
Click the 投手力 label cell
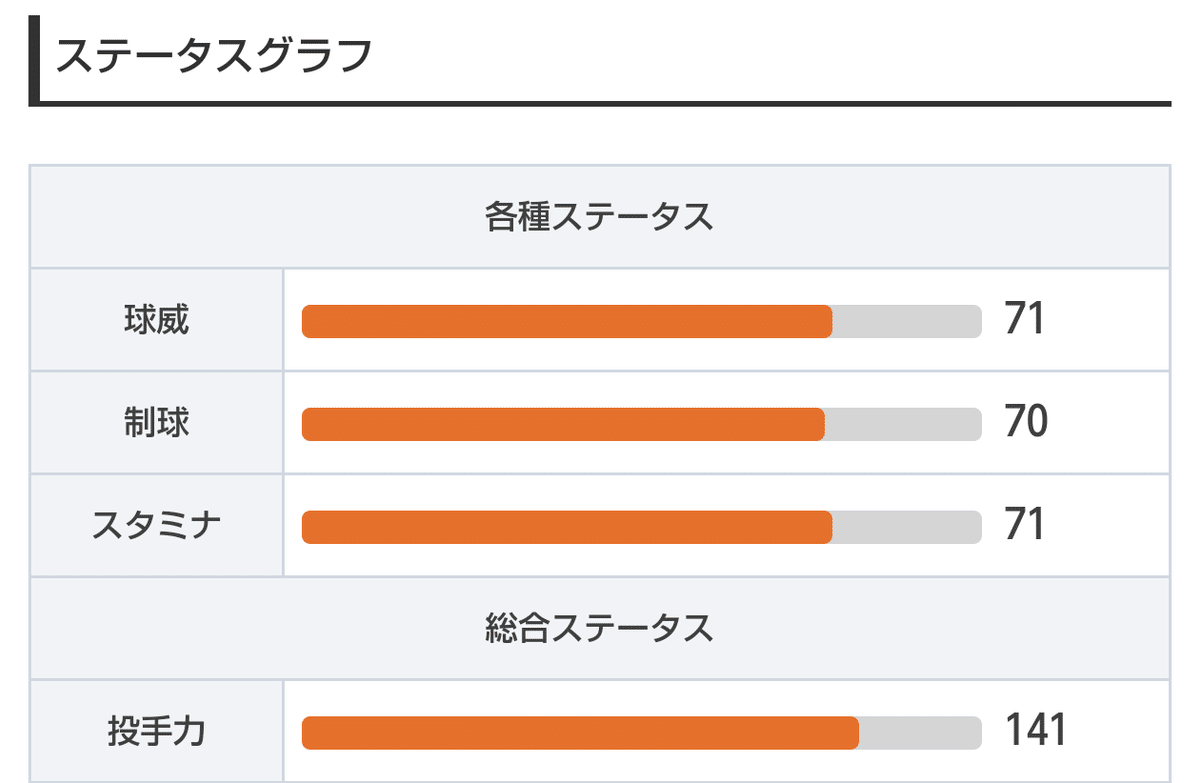pyautogui.click(x=157, y=731)
